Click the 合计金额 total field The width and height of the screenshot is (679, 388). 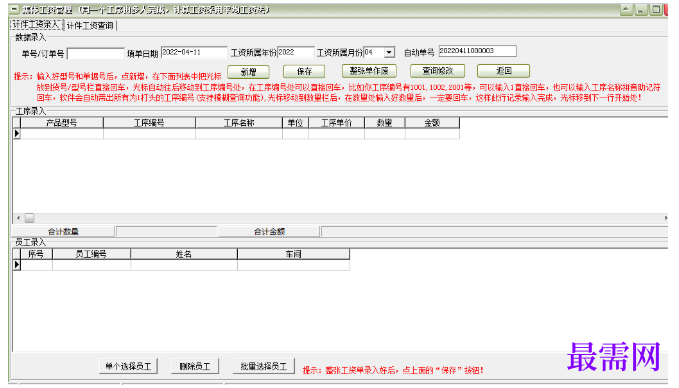[x=494, y=232]
